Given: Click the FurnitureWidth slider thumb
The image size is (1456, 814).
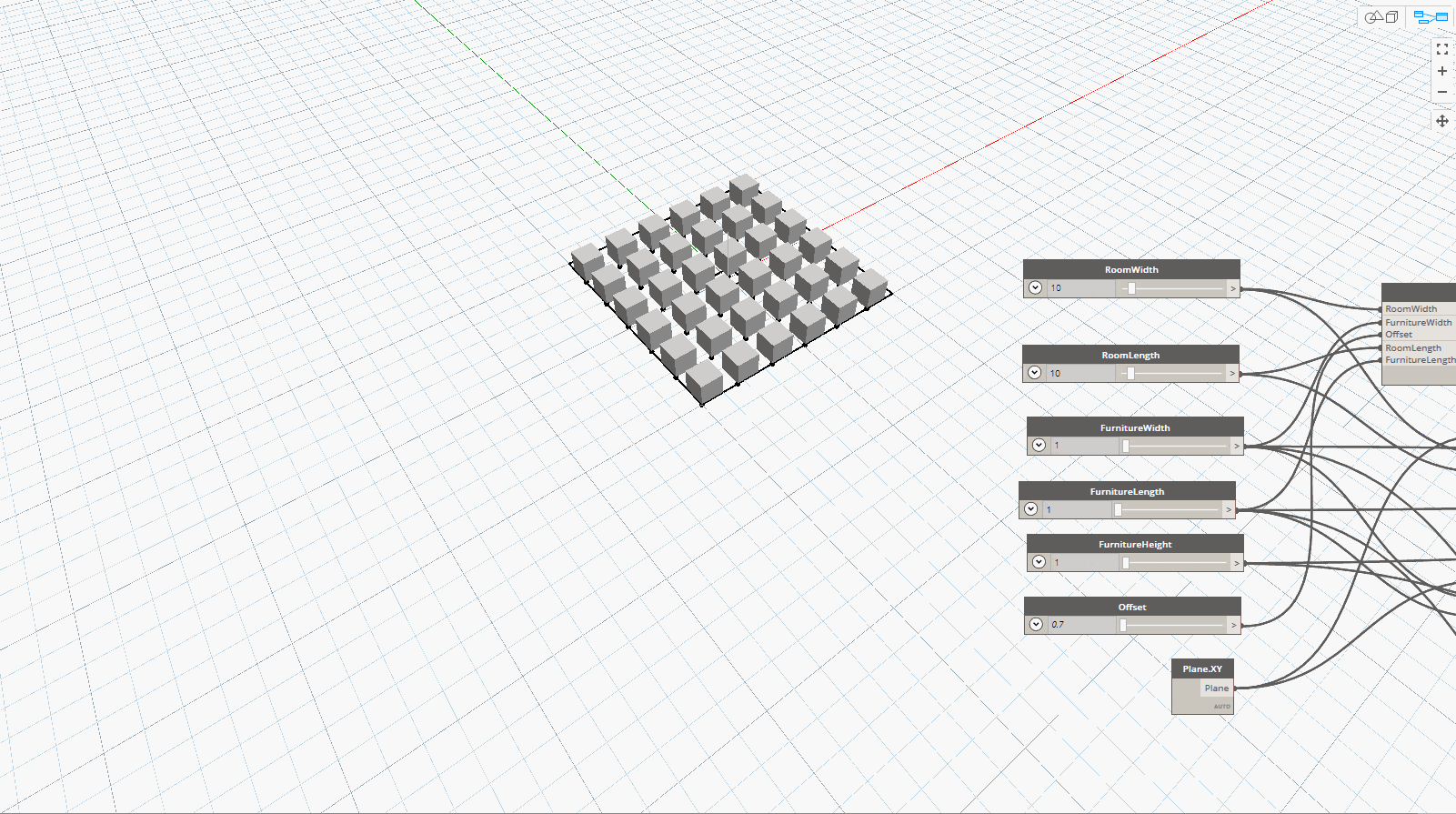Looking at the screenshot, I should pos(1126,446).
